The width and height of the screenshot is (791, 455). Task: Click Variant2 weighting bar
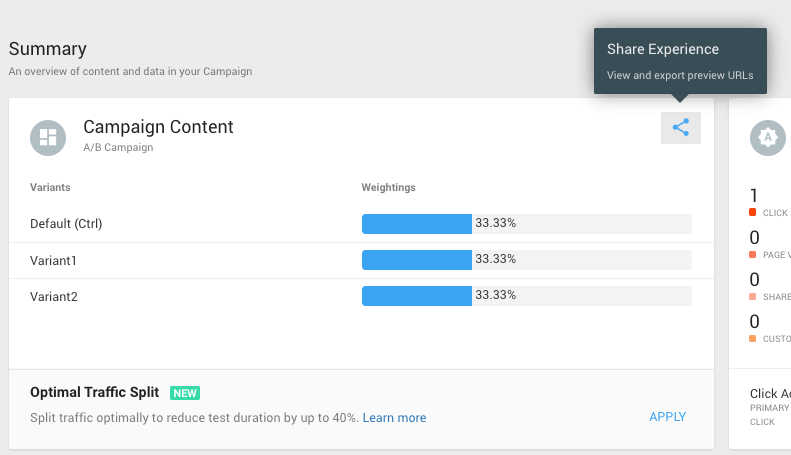[527, 296]
